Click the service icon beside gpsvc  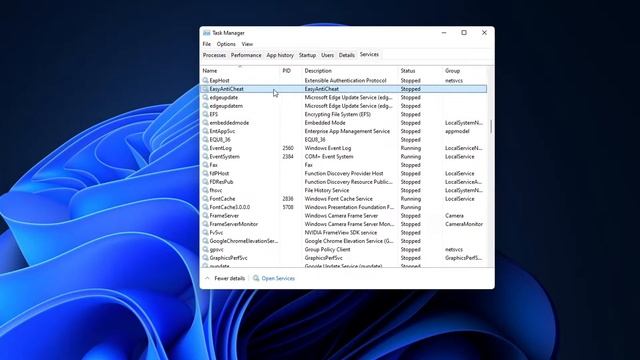[205, 249]
